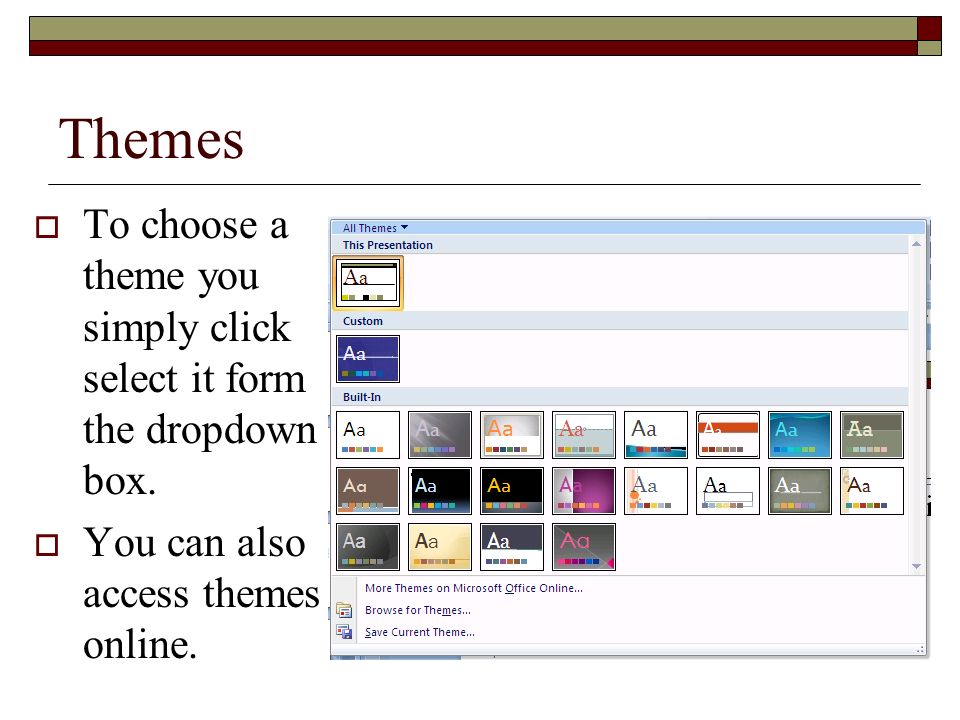960x720 pixels.
Task: Select the black theme with white Aa
Action: (x=440, y=491)
